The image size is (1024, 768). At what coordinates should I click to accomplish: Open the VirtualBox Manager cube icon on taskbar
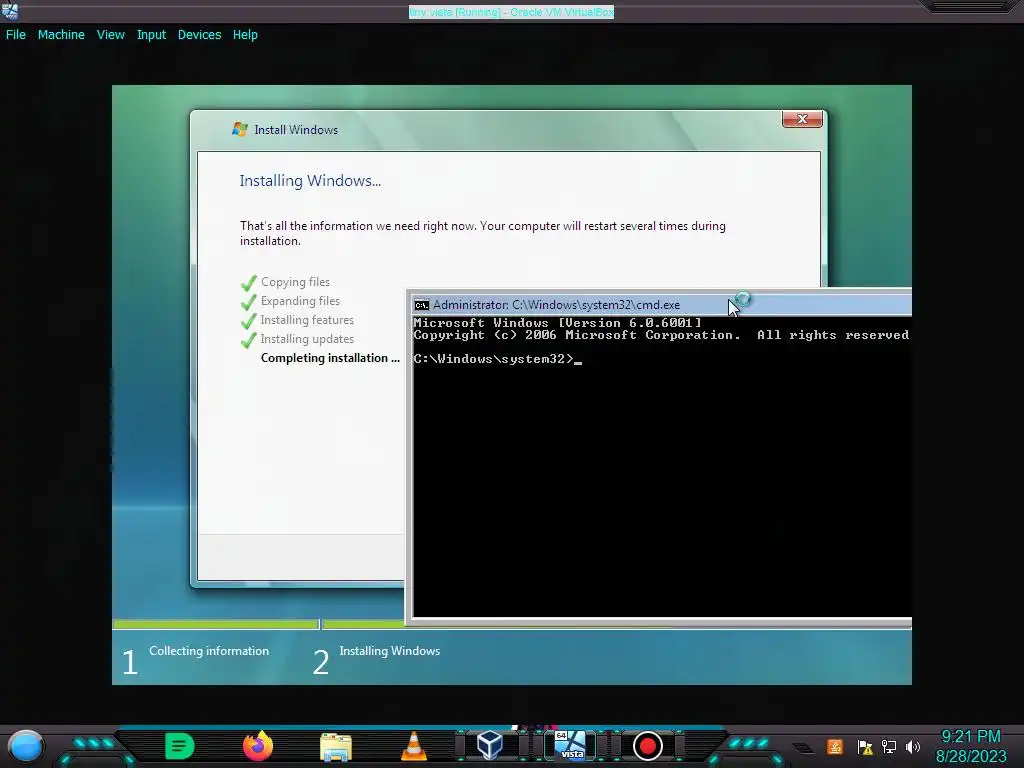point(489,745)
